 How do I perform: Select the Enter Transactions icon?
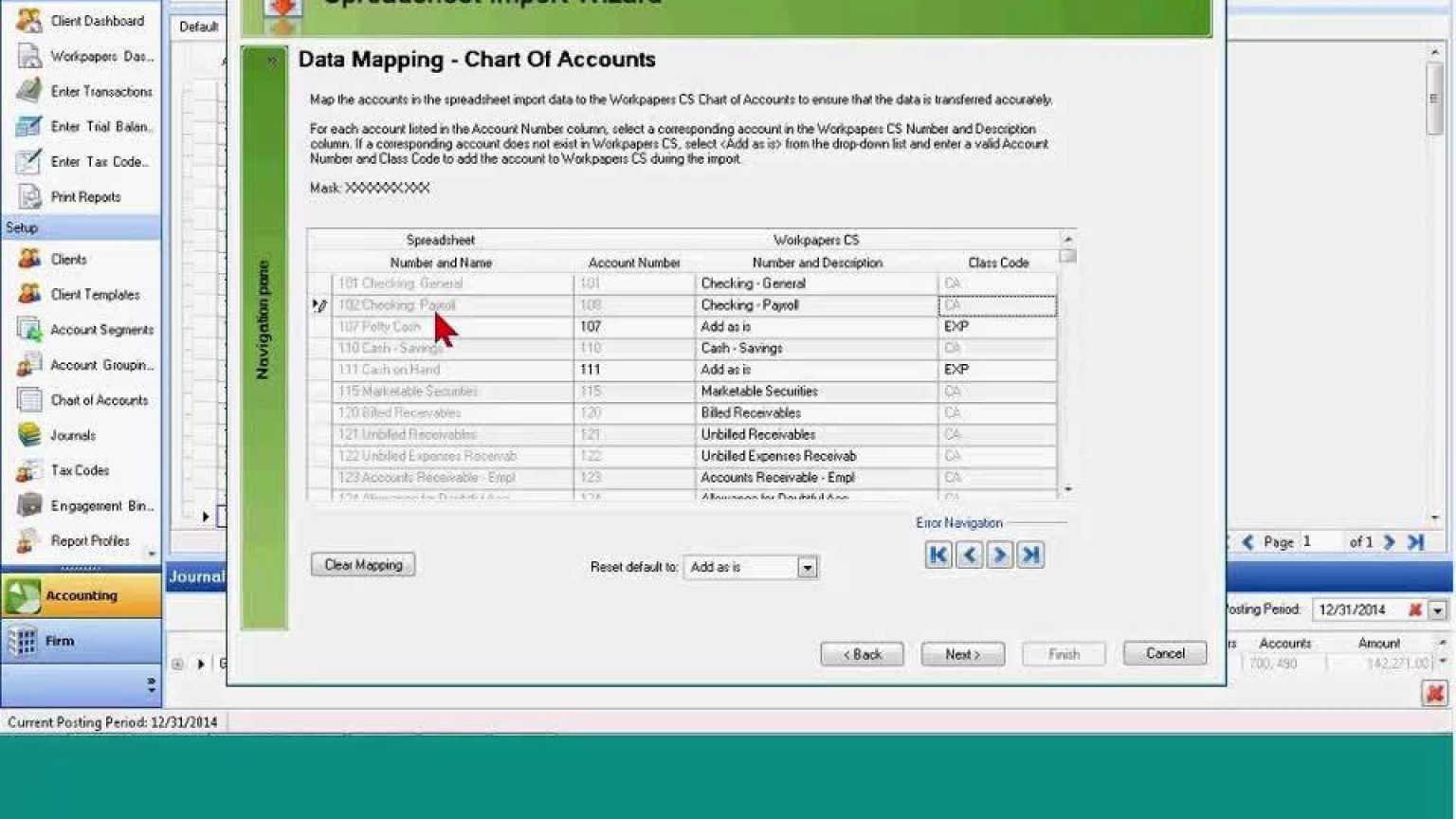pos(98,91)
